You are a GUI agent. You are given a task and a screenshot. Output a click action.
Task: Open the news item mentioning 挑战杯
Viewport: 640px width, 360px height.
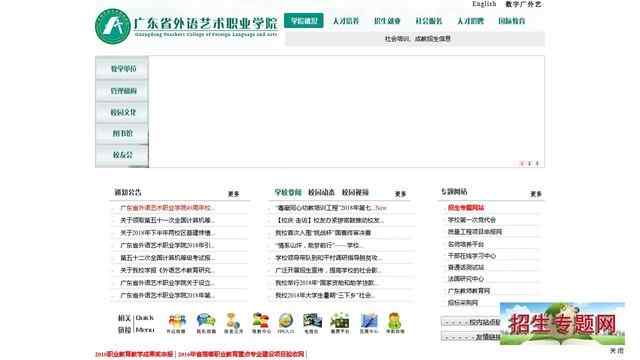[x=323, y=233]
